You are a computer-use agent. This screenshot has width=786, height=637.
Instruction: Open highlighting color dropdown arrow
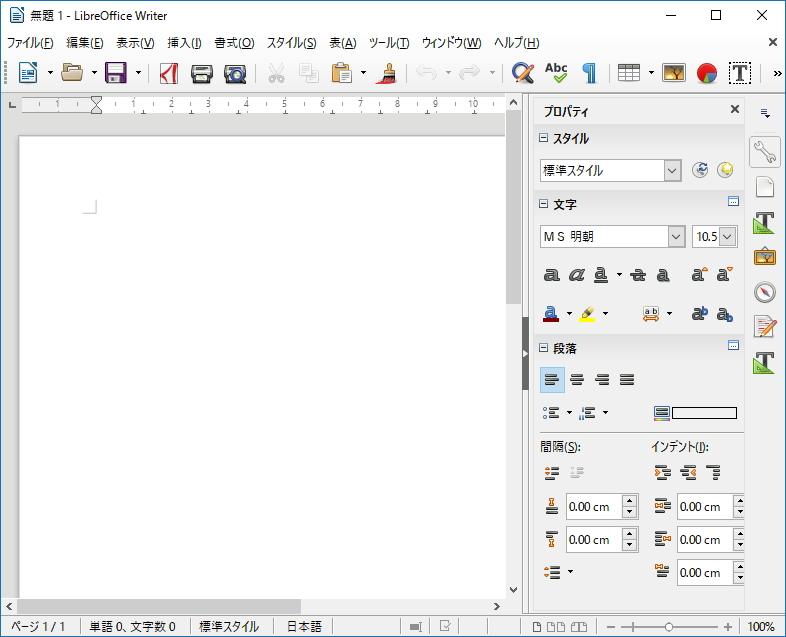tap(606, 314)
